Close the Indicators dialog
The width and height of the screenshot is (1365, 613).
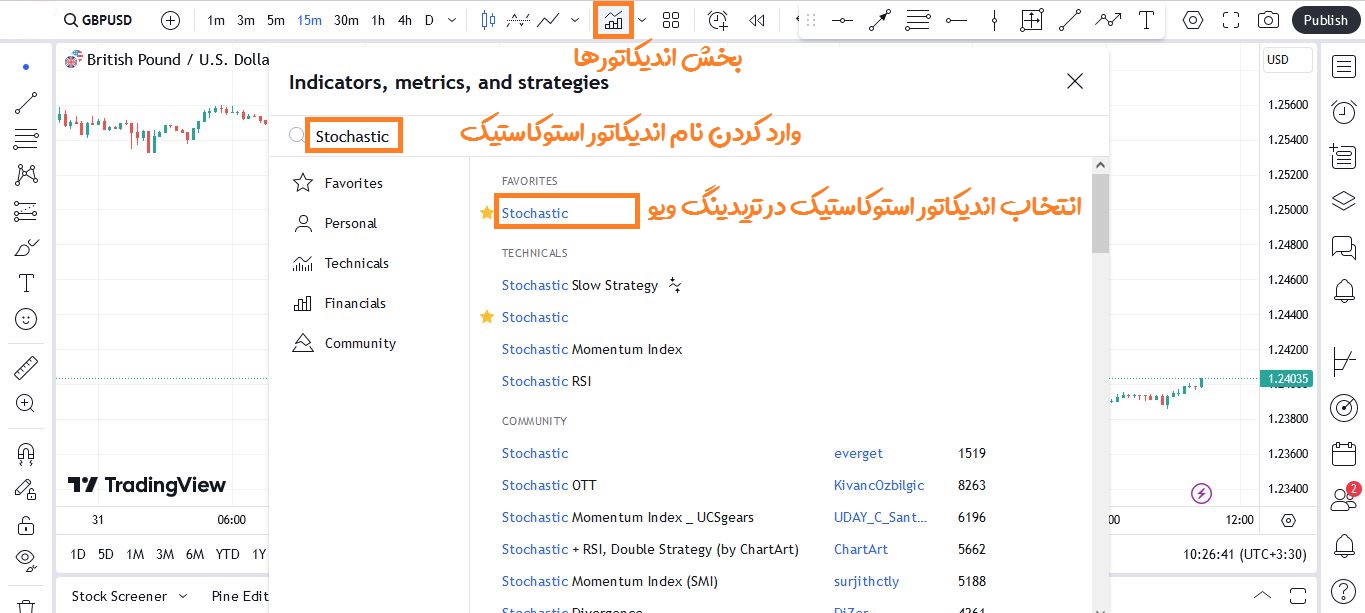[1075, 82]
